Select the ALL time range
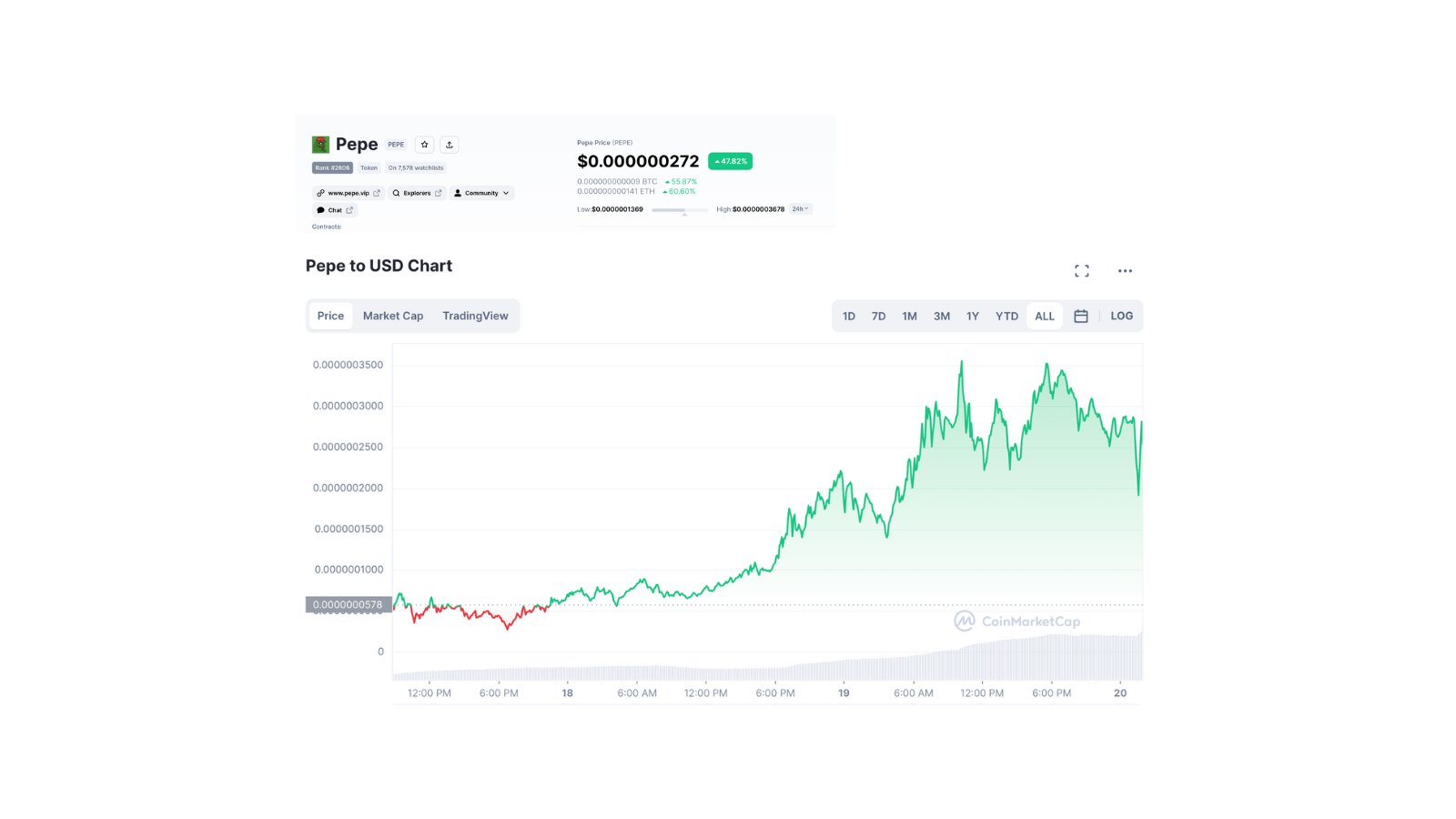 click(1045, 316)
